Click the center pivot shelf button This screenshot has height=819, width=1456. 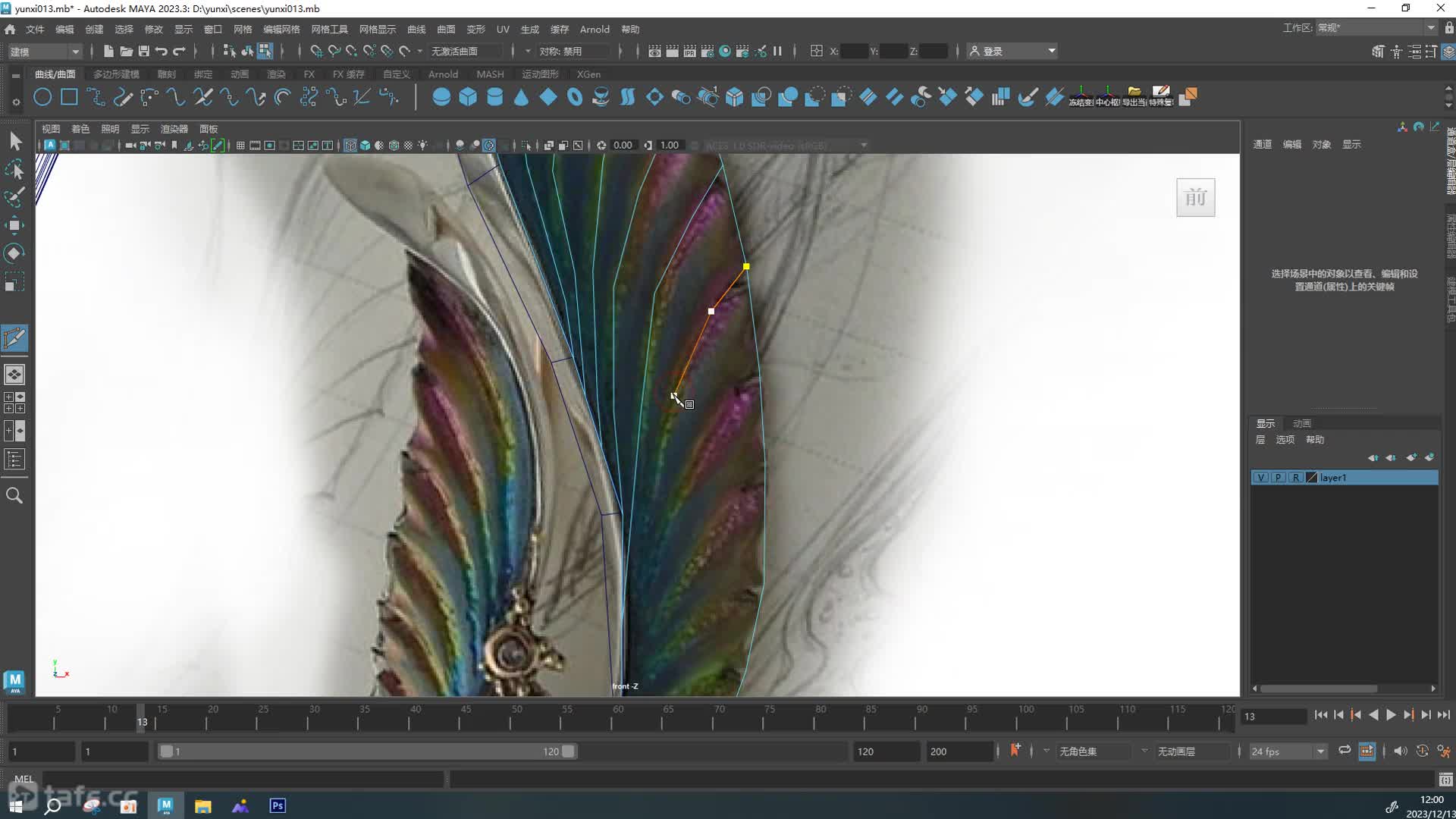tap(1107, 97)
